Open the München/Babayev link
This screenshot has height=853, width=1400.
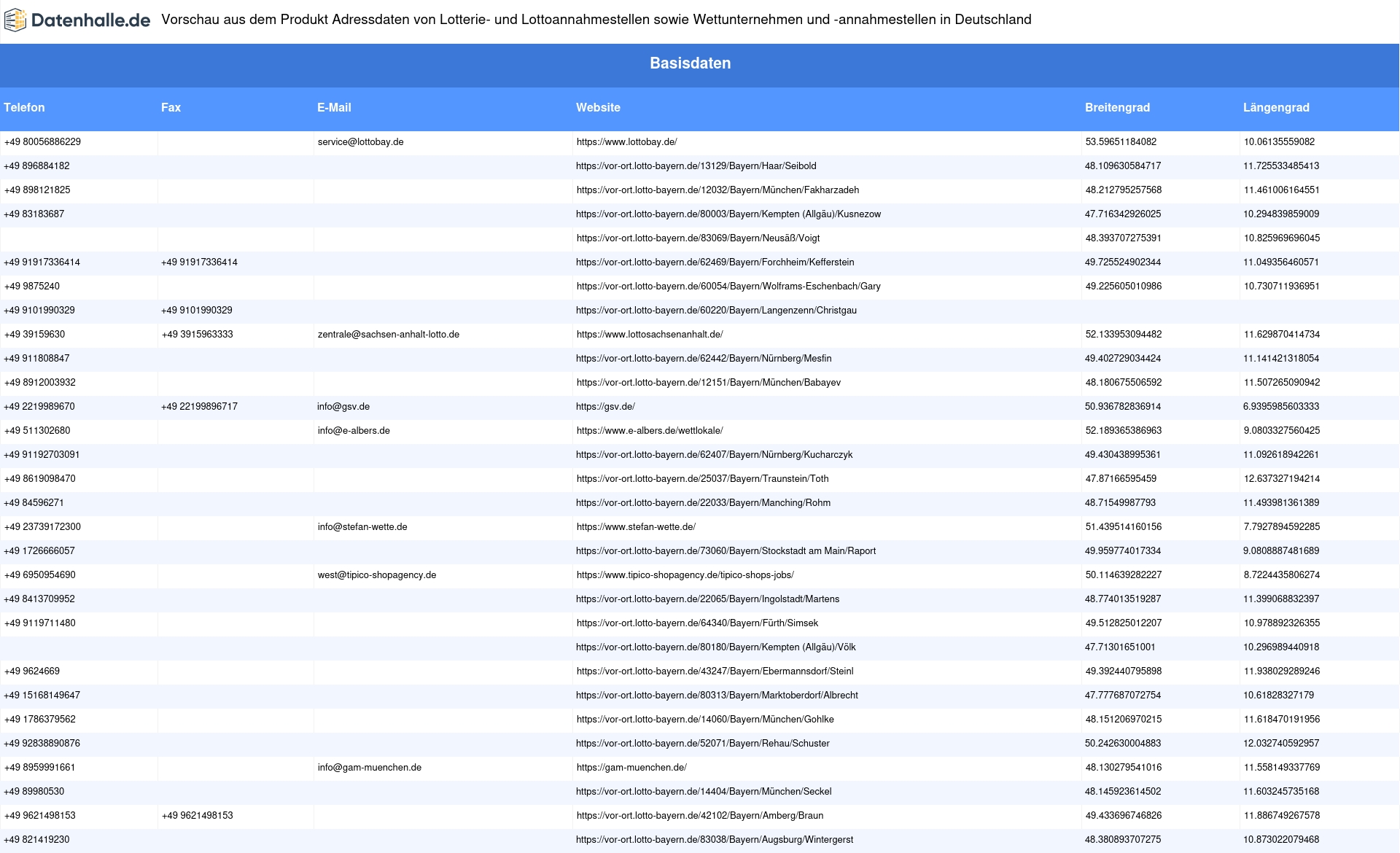coord(709,383)
